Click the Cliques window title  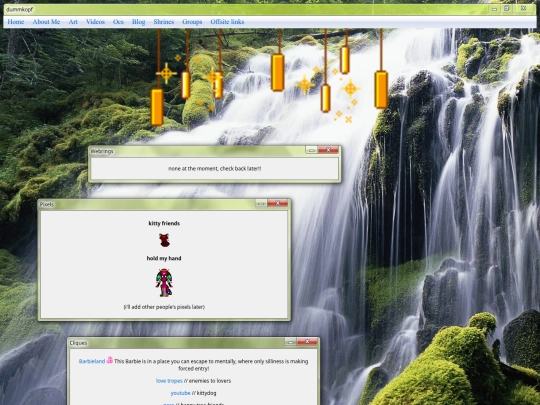78,343
